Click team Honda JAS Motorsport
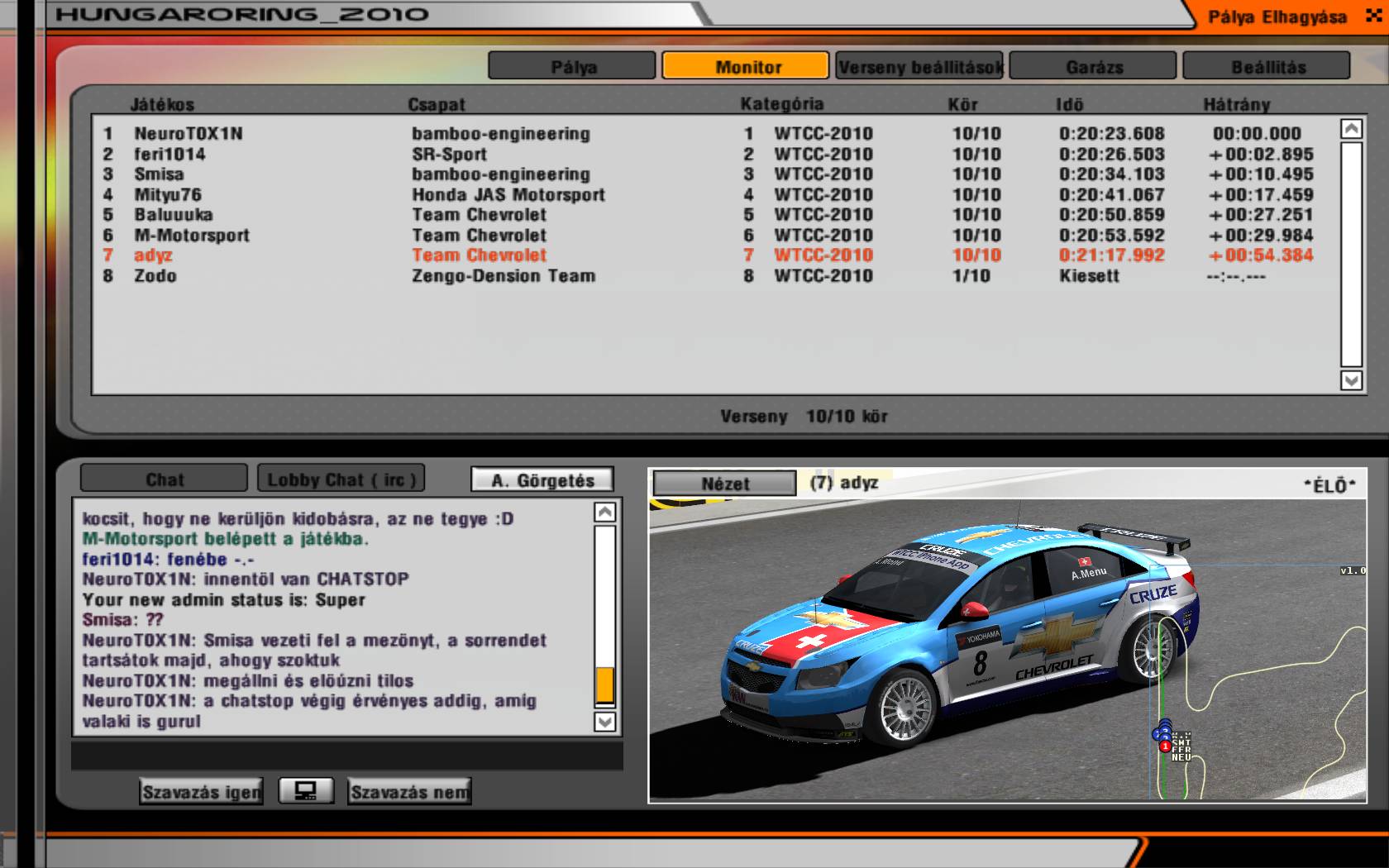Image resolution: width=1389 pixels, height=868 pixels. click(x=508, y=194)
